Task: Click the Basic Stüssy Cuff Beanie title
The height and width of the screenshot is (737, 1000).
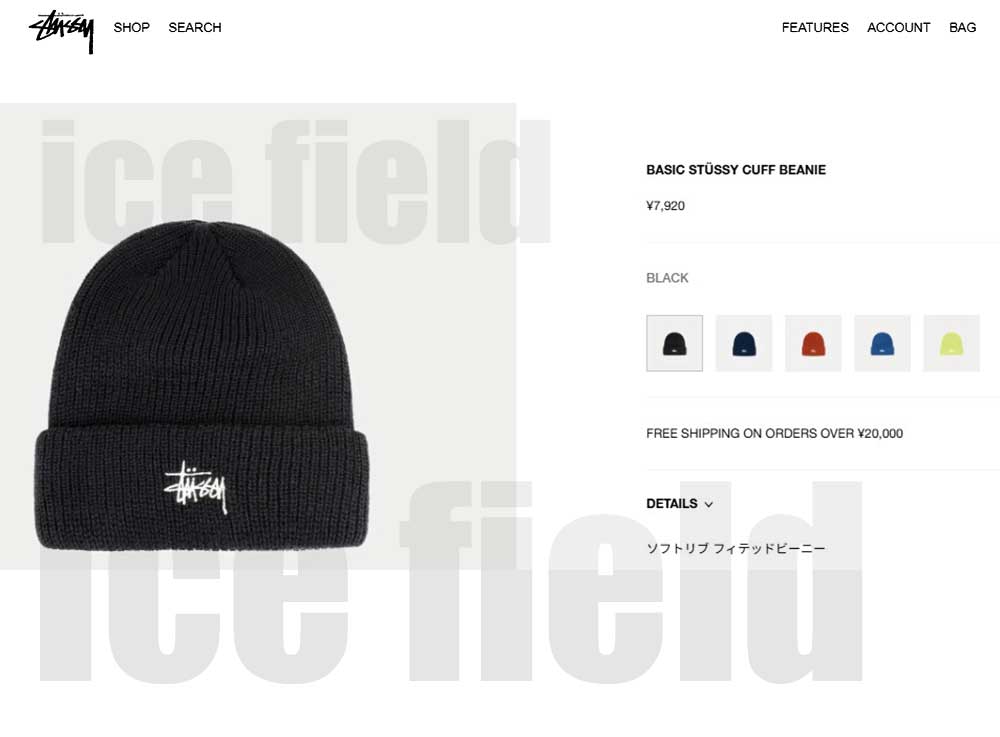Action: [736, 170]
